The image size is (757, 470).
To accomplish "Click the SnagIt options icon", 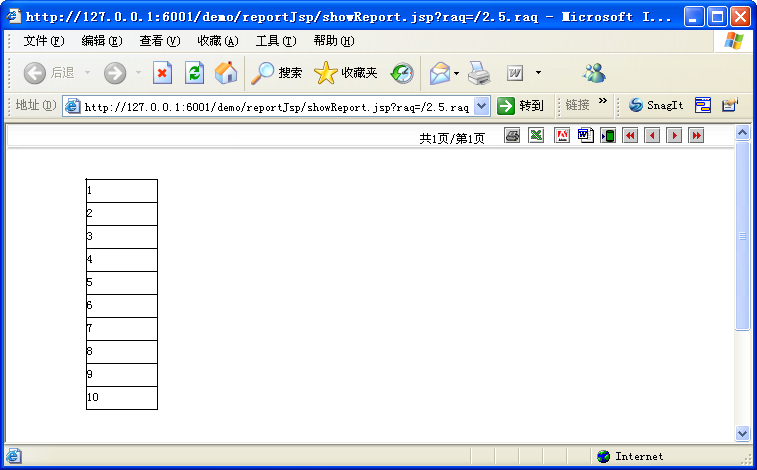I will point(730,105).
